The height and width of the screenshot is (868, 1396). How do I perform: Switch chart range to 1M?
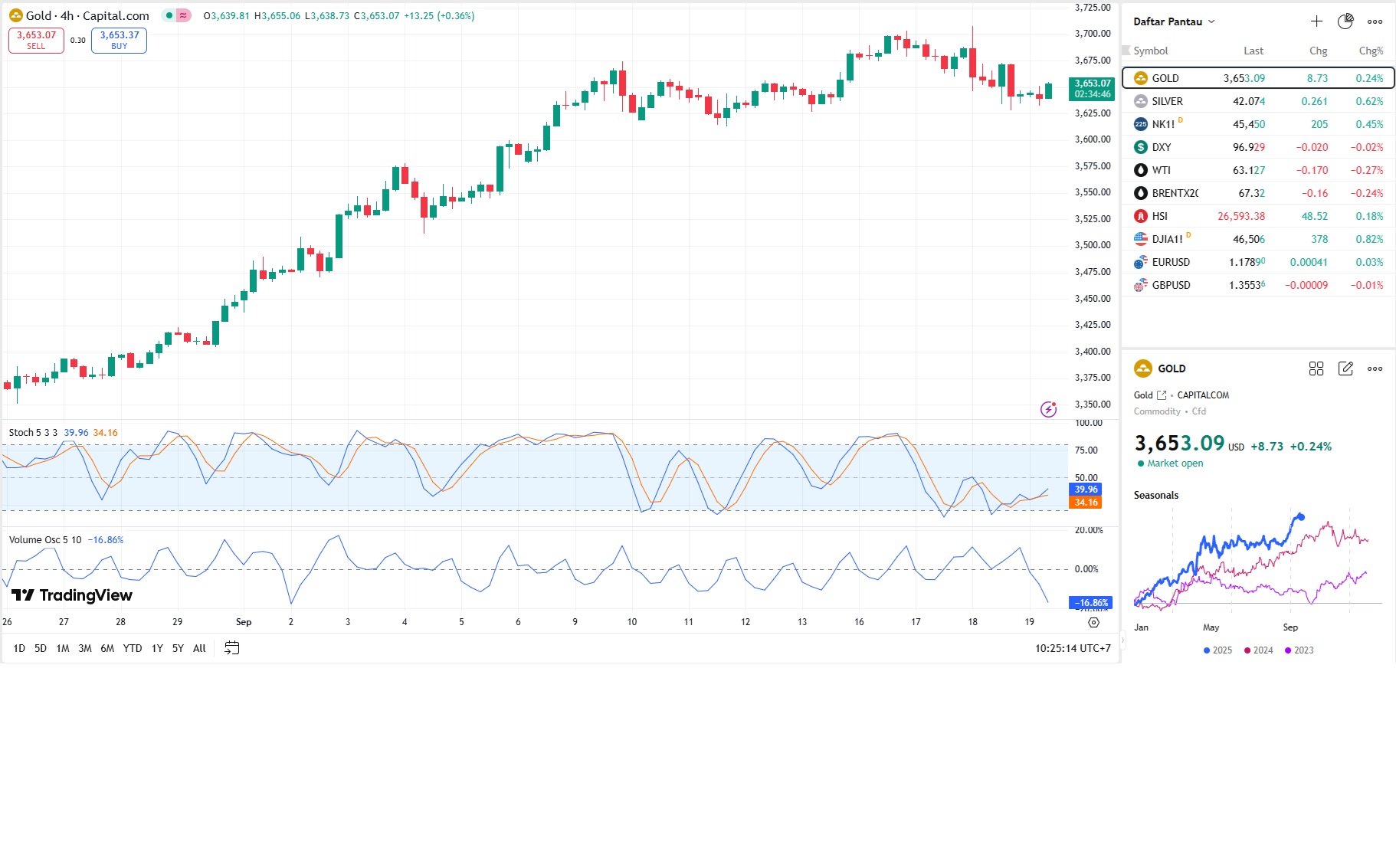[x=63, y=648]
